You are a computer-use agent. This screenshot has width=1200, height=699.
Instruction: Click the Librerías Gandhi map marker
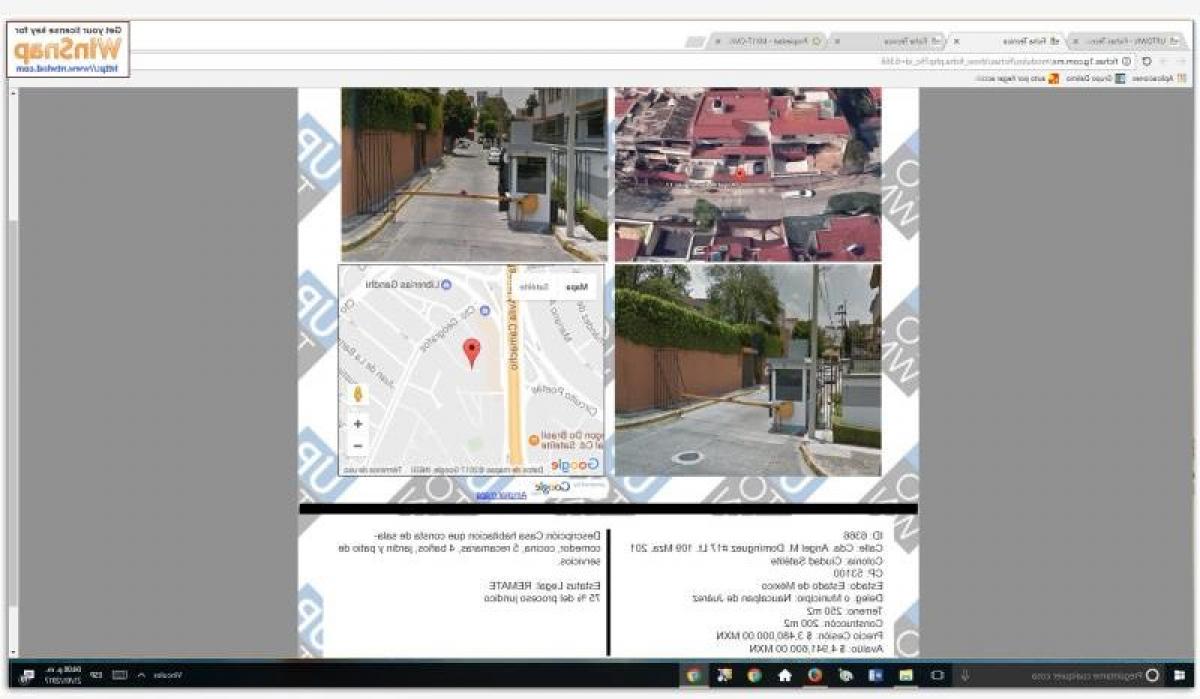click(447, 285)
